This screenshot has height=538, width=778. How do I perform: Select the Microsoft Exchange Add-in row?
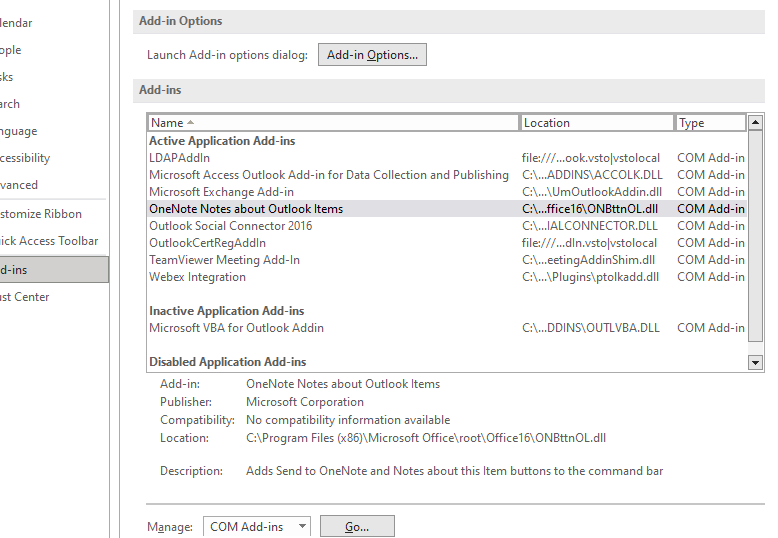[447, 192]
